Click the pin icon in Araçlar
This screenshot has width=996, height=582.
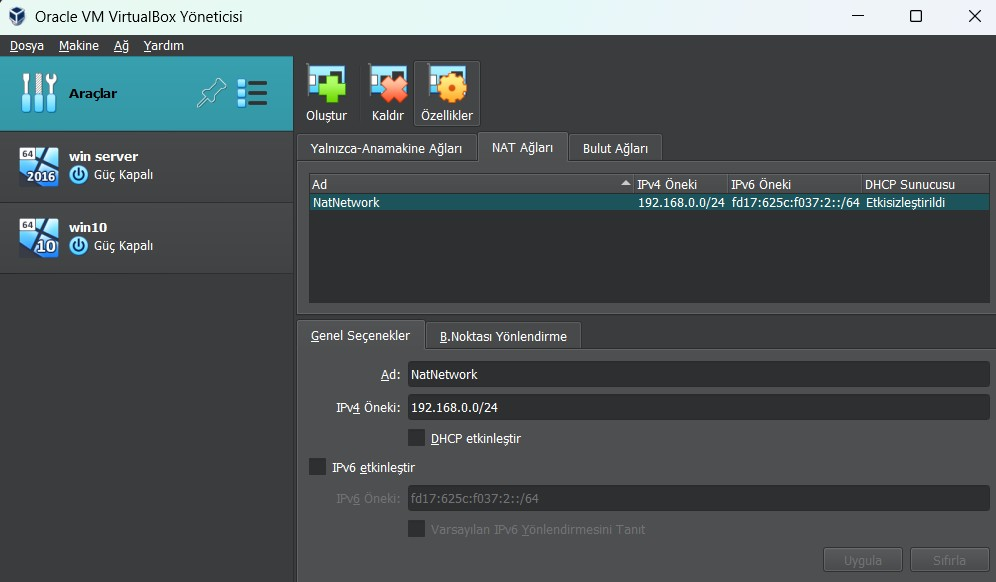[211, 93]
